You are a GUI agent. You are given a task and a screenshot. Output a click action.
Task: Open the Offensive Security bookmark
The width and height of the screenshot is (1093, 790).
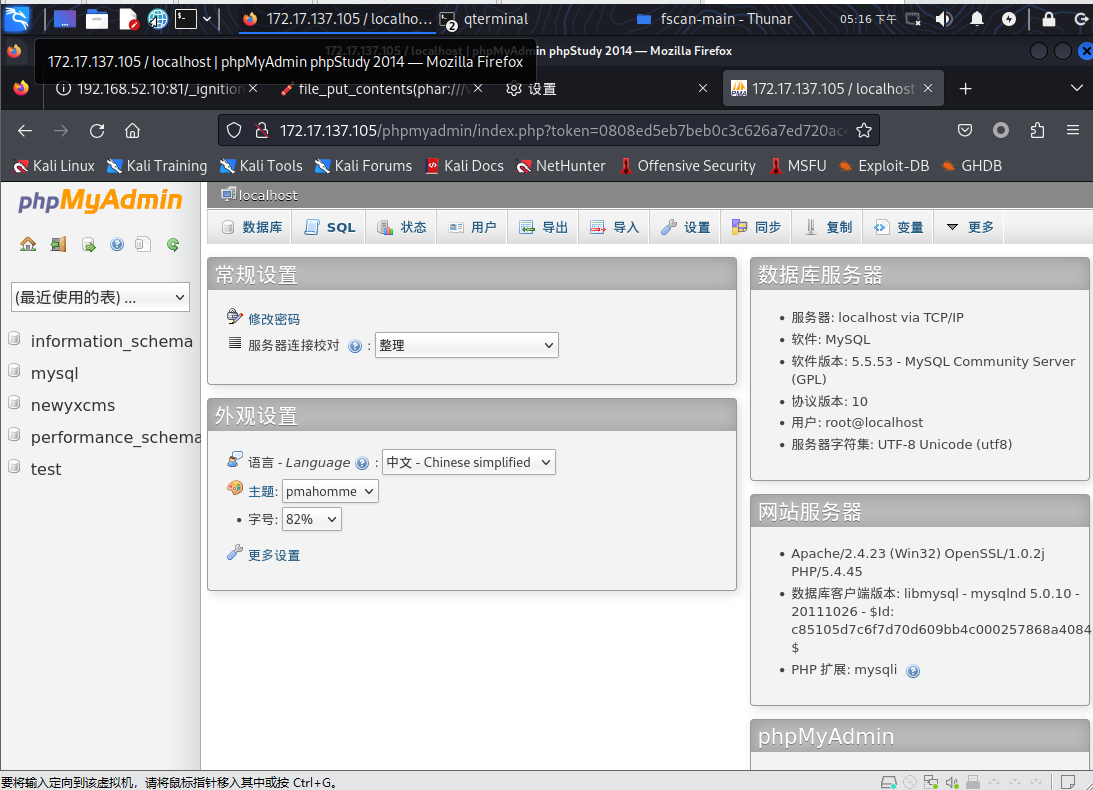tap(687, 166)
